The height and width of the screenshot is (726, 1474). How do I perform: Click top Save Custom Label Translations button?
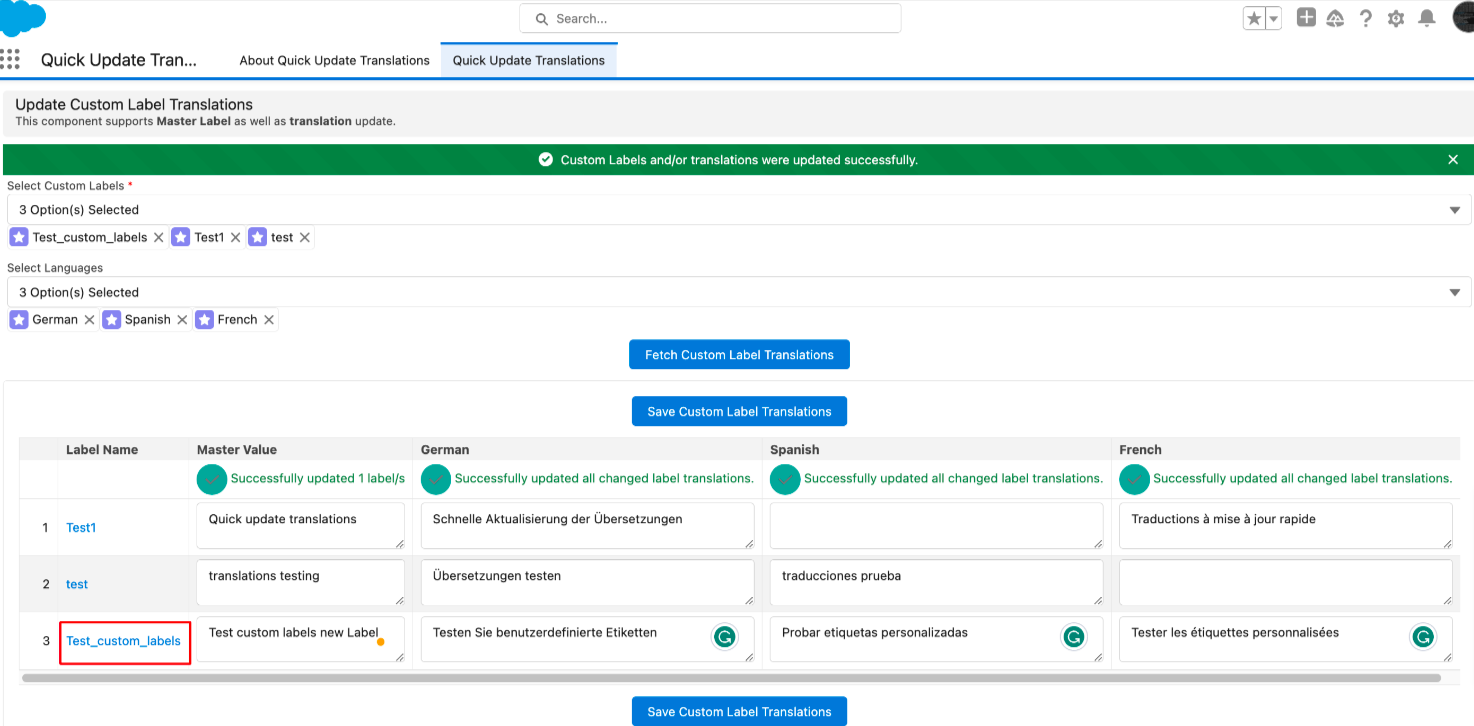pos(739,411)
